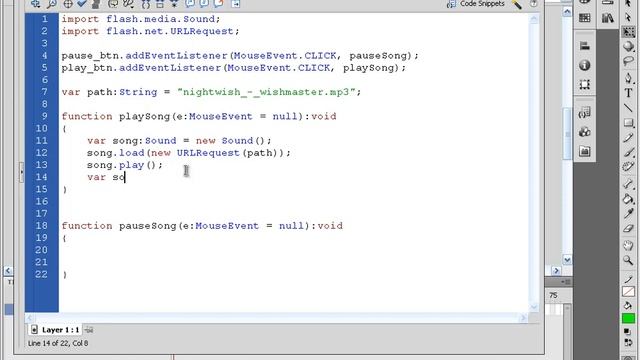Click the timeline frame number 75
The width and height of the screenshot is (640, 360).
pos(553,296)
